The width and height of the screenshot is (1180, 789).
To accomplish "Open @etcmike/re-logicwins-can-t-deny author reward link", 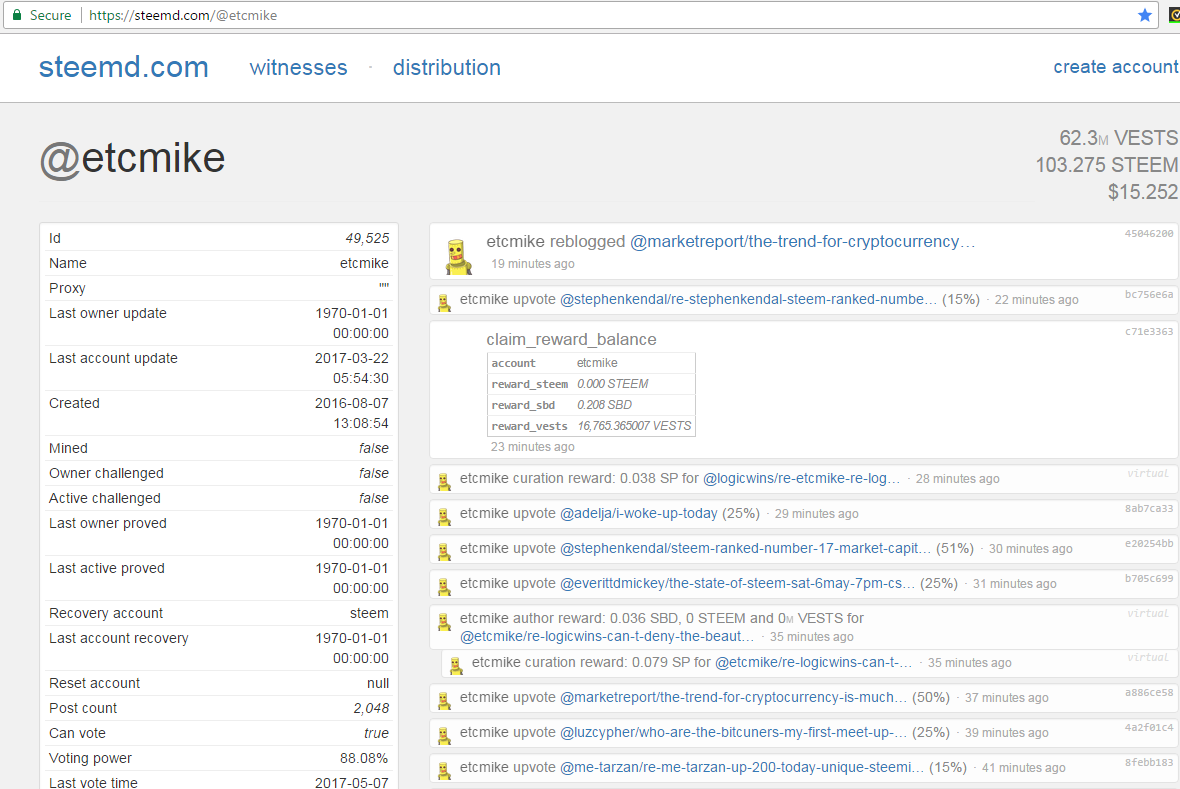I will [x=607, y=637].
